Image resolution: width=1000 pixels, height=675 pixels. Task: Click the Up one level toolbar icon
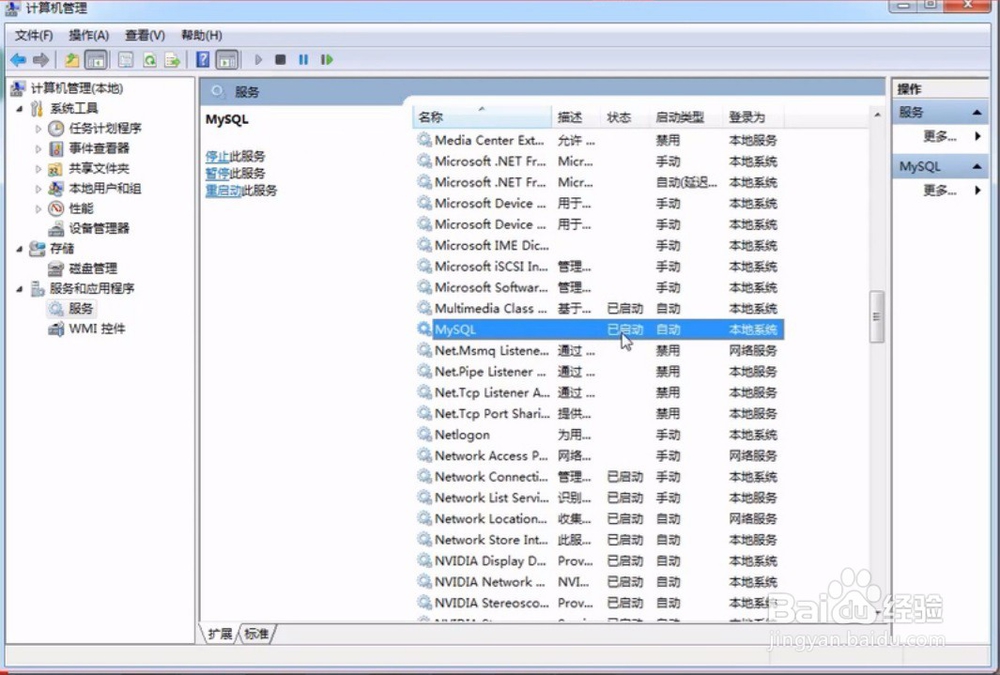71,60
